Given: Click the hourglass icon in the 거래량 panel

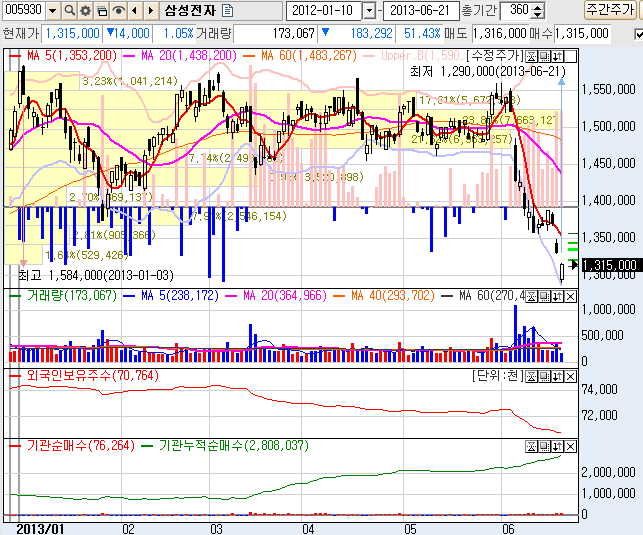Looking at the screenshot, I should coord(531,296).
